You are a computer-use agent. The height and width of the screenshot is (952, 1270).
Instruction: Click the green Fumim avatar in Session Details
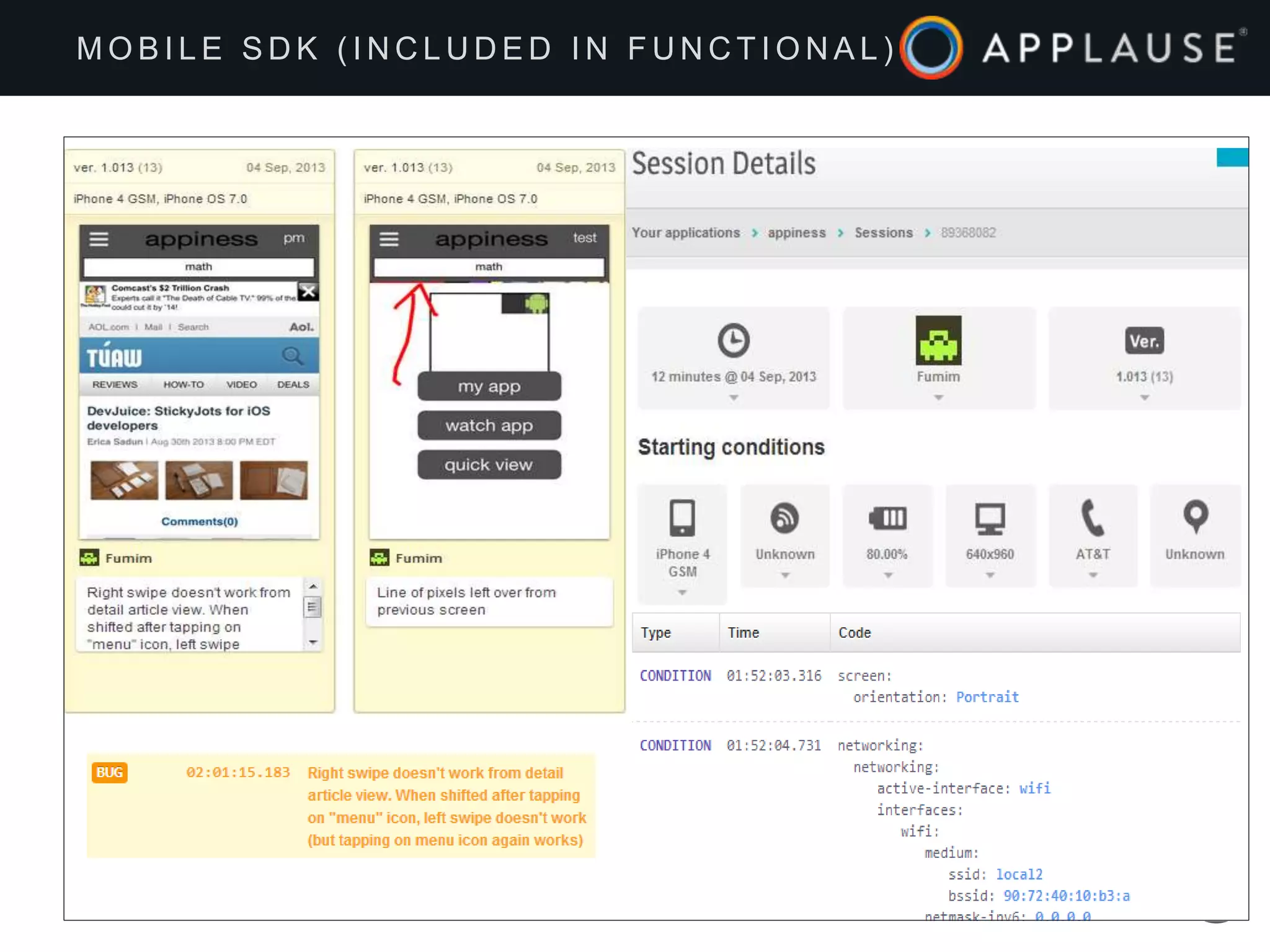(938, 340)
